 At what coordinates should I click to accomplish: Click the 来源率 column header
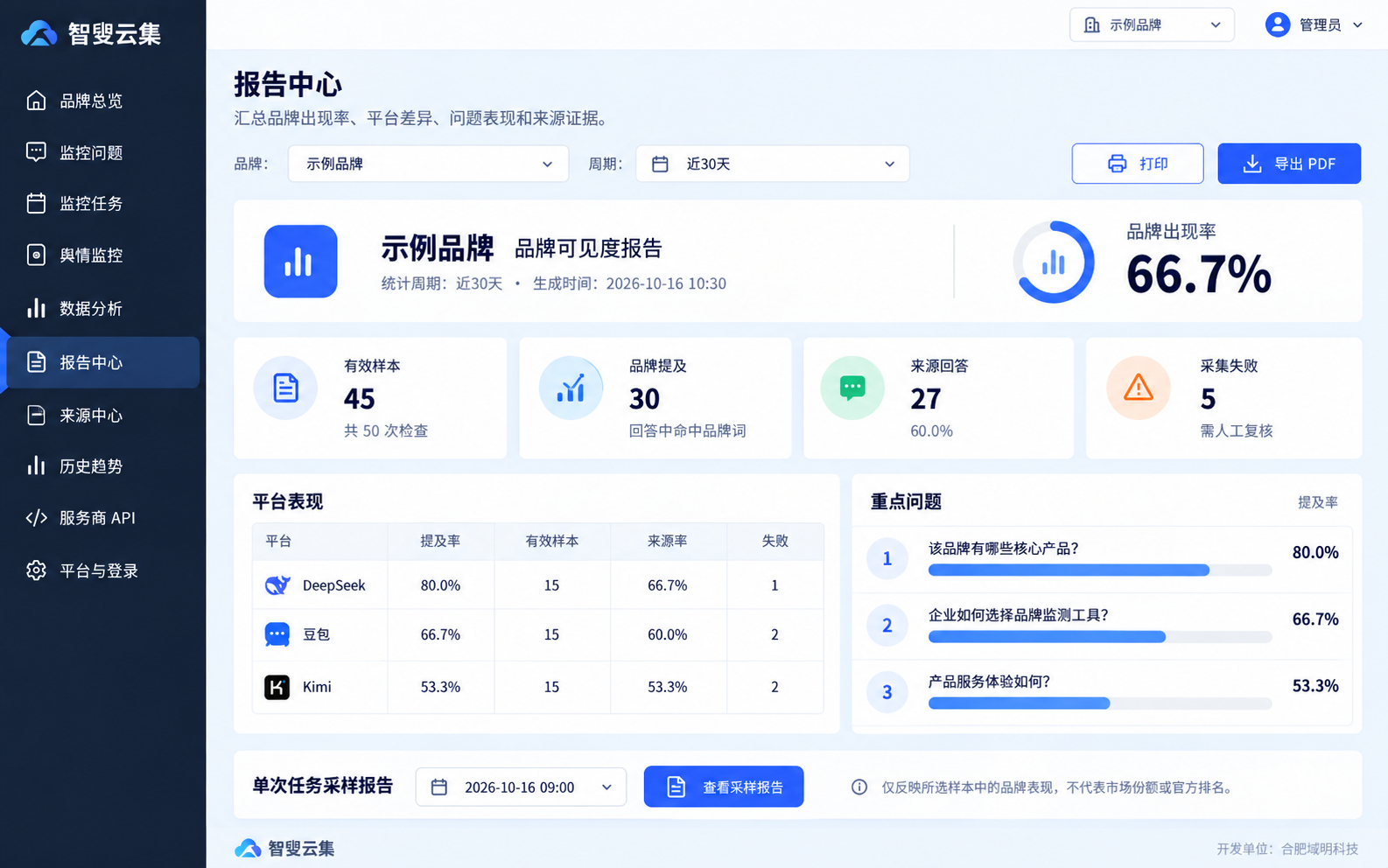coord(668,541)
